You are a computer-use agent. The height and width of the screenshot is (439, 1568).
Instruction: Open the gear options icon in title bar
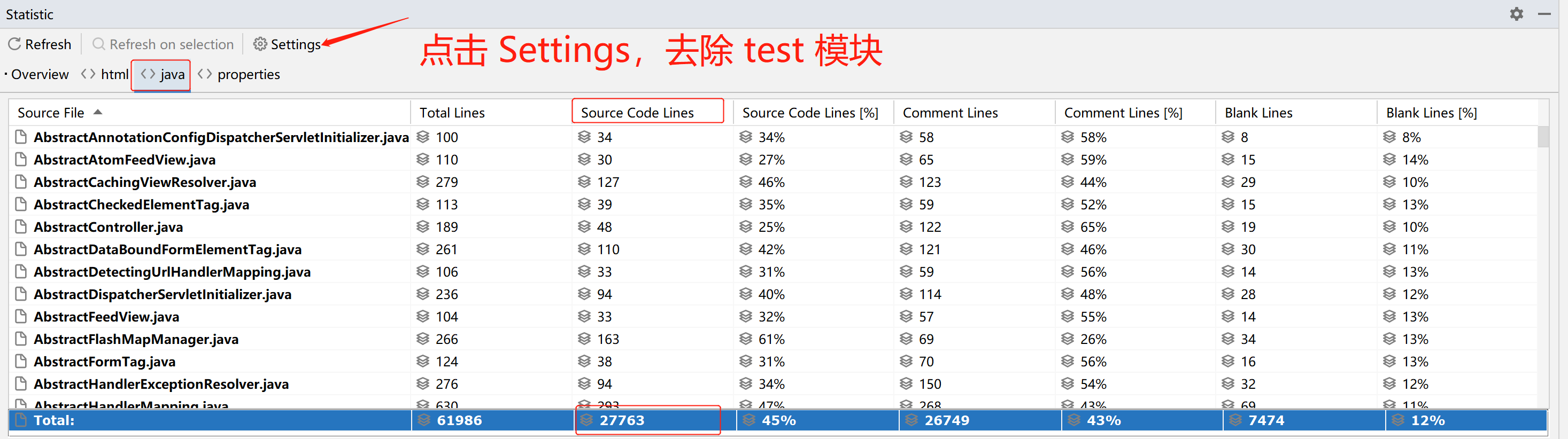1516,14
